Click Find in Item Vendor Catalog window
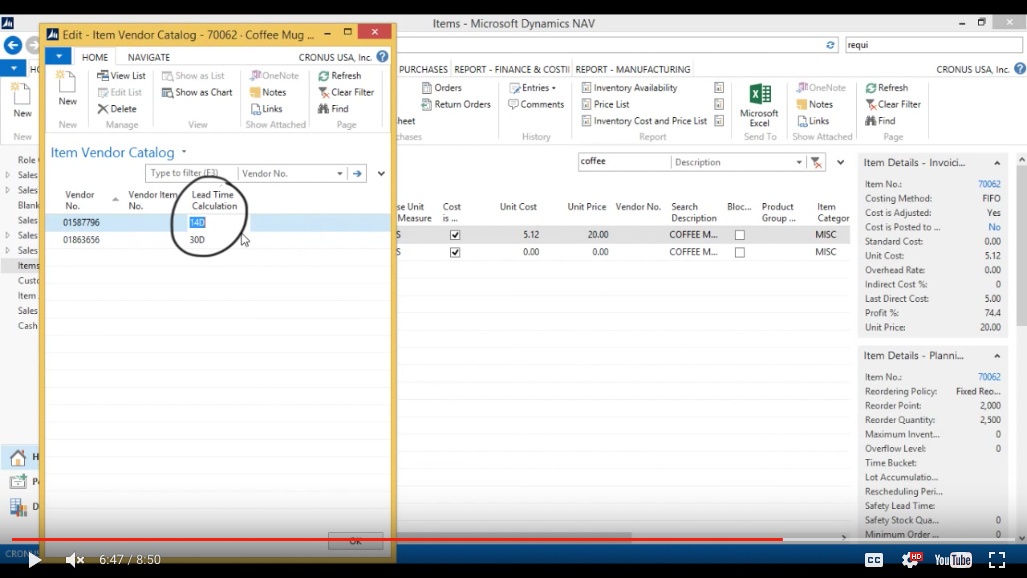 [x=333, y=109]
